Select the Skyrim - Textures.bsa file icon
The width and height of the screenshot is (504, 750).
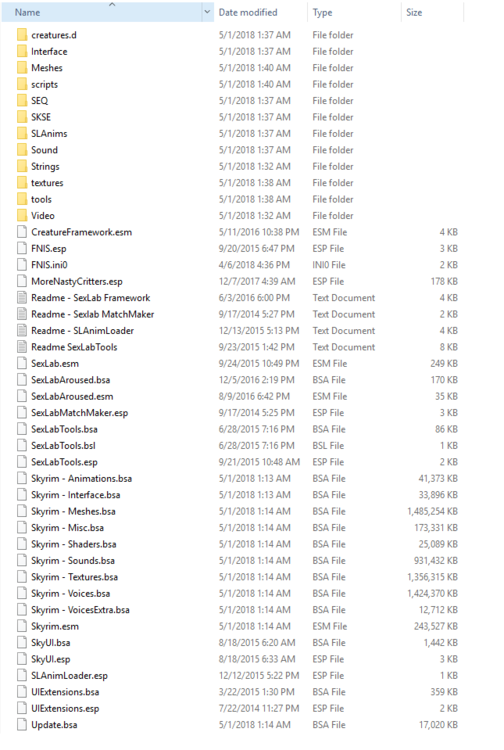pos(22,577)
